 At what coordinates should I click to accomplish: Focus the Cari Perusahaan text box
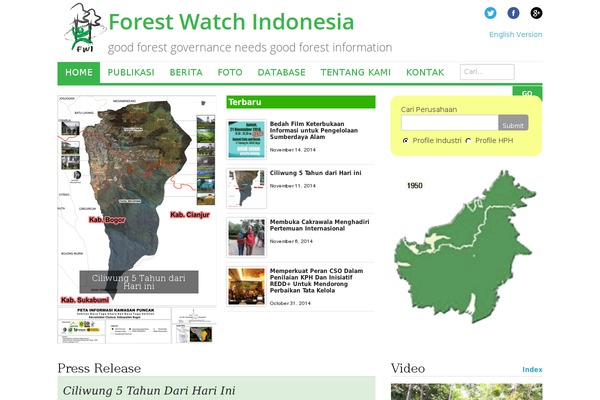point(450,122)
